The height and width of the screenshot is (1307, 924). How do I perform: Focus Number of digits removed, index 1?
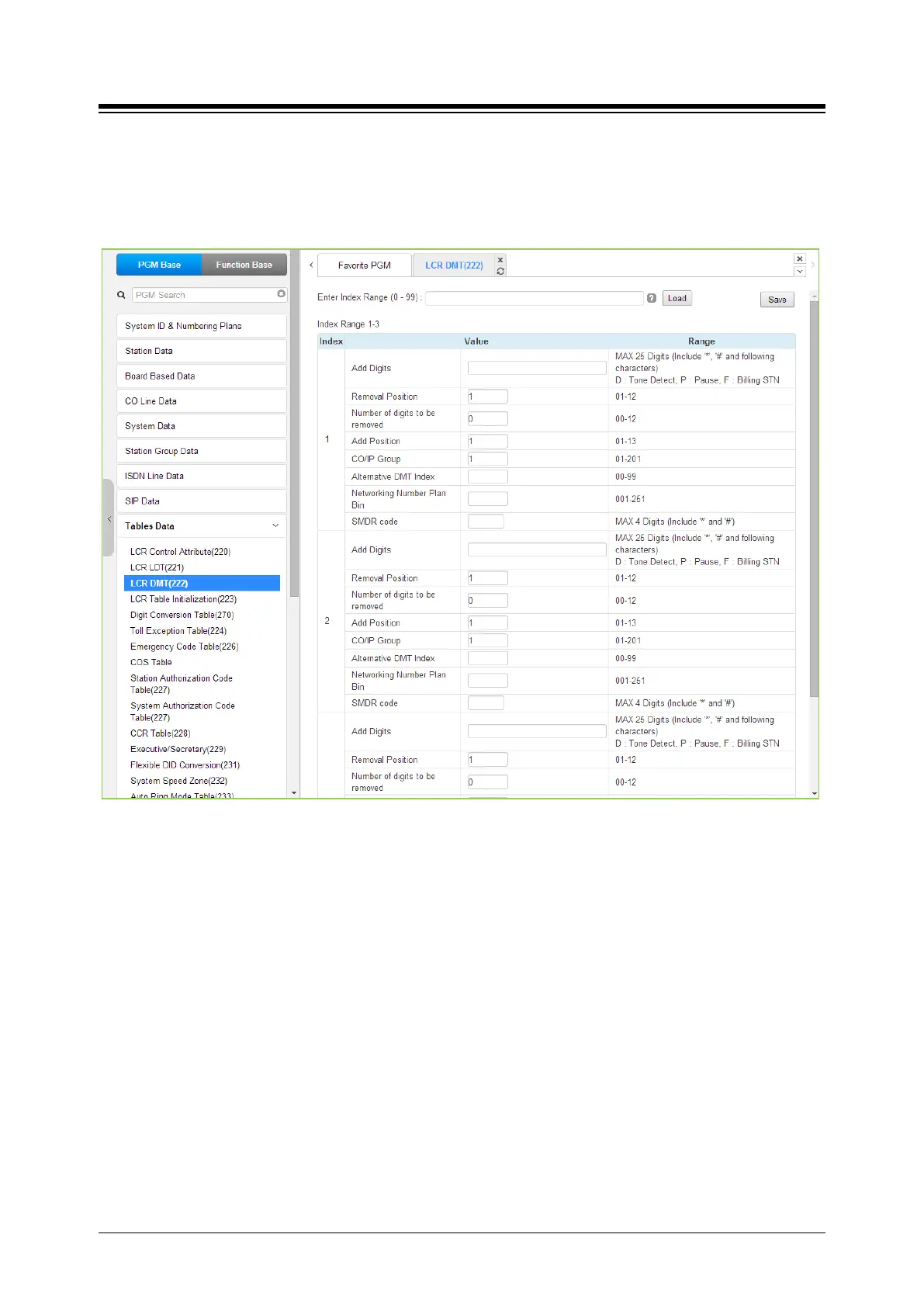488,418
